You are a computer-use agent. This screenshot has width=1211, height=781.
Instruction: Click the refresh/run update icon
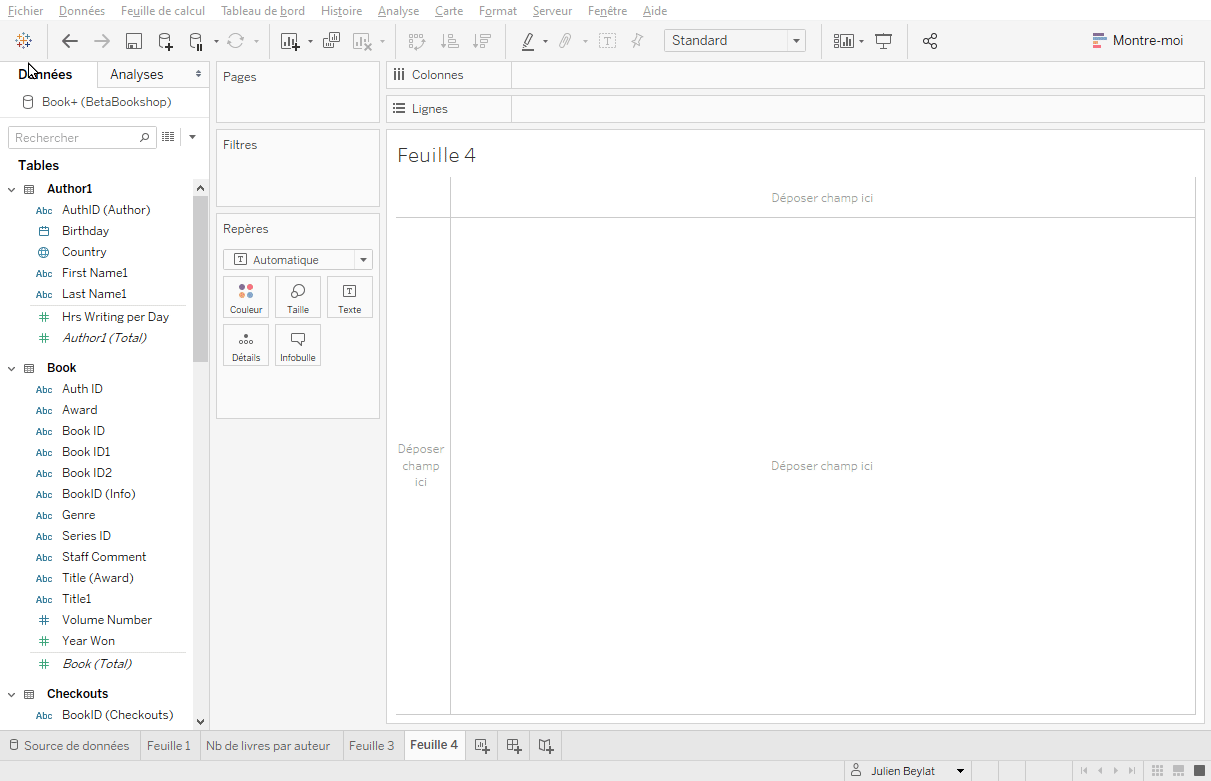235,41
